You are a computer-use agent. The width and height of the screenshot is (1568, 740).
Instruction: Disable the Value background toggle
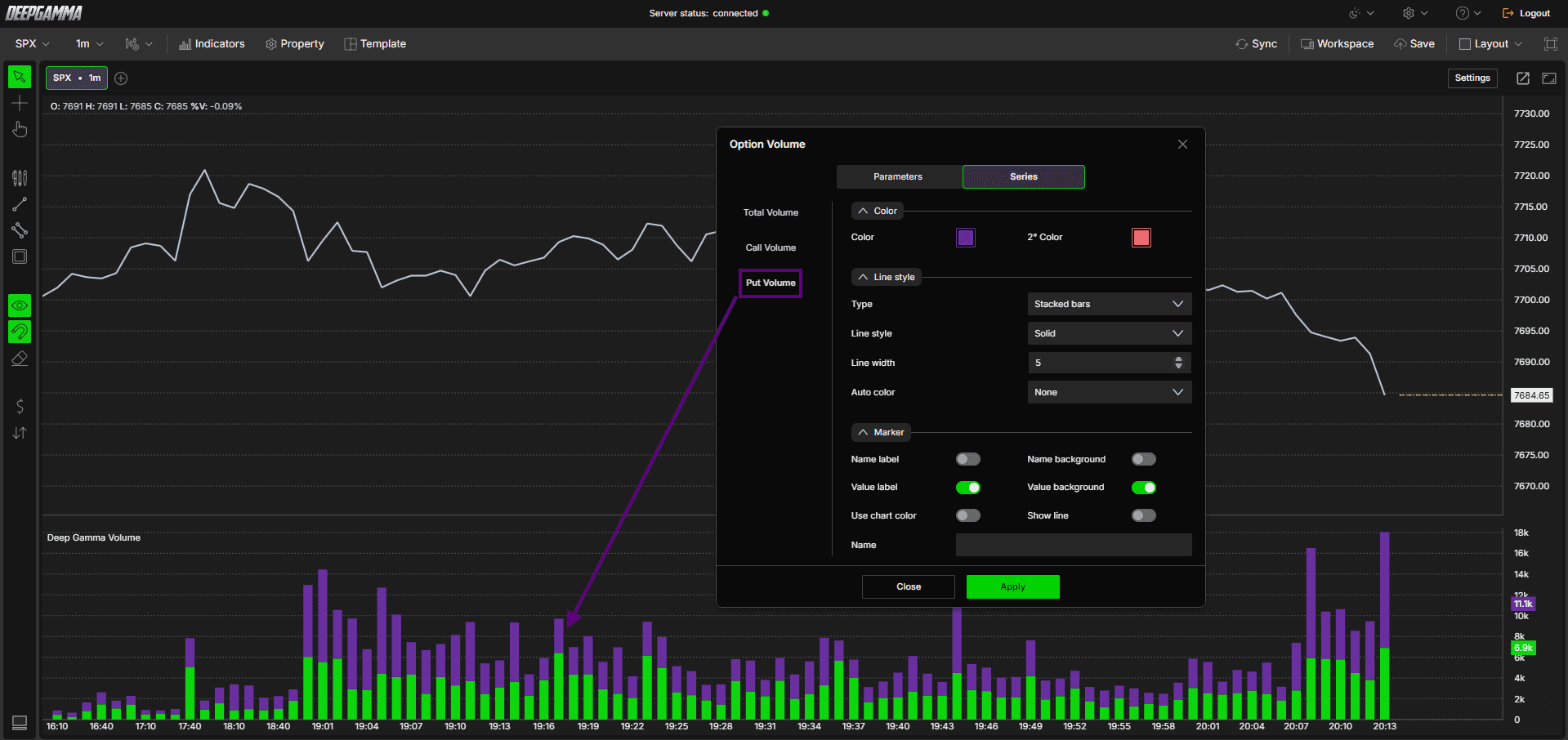click(x=1144, y=488)
